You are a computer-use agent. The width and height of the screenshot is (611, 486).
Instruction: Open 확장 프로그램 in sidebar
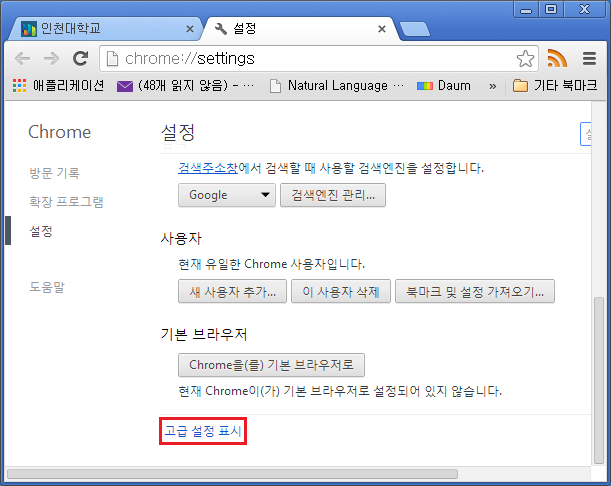[x=66, y=202]
